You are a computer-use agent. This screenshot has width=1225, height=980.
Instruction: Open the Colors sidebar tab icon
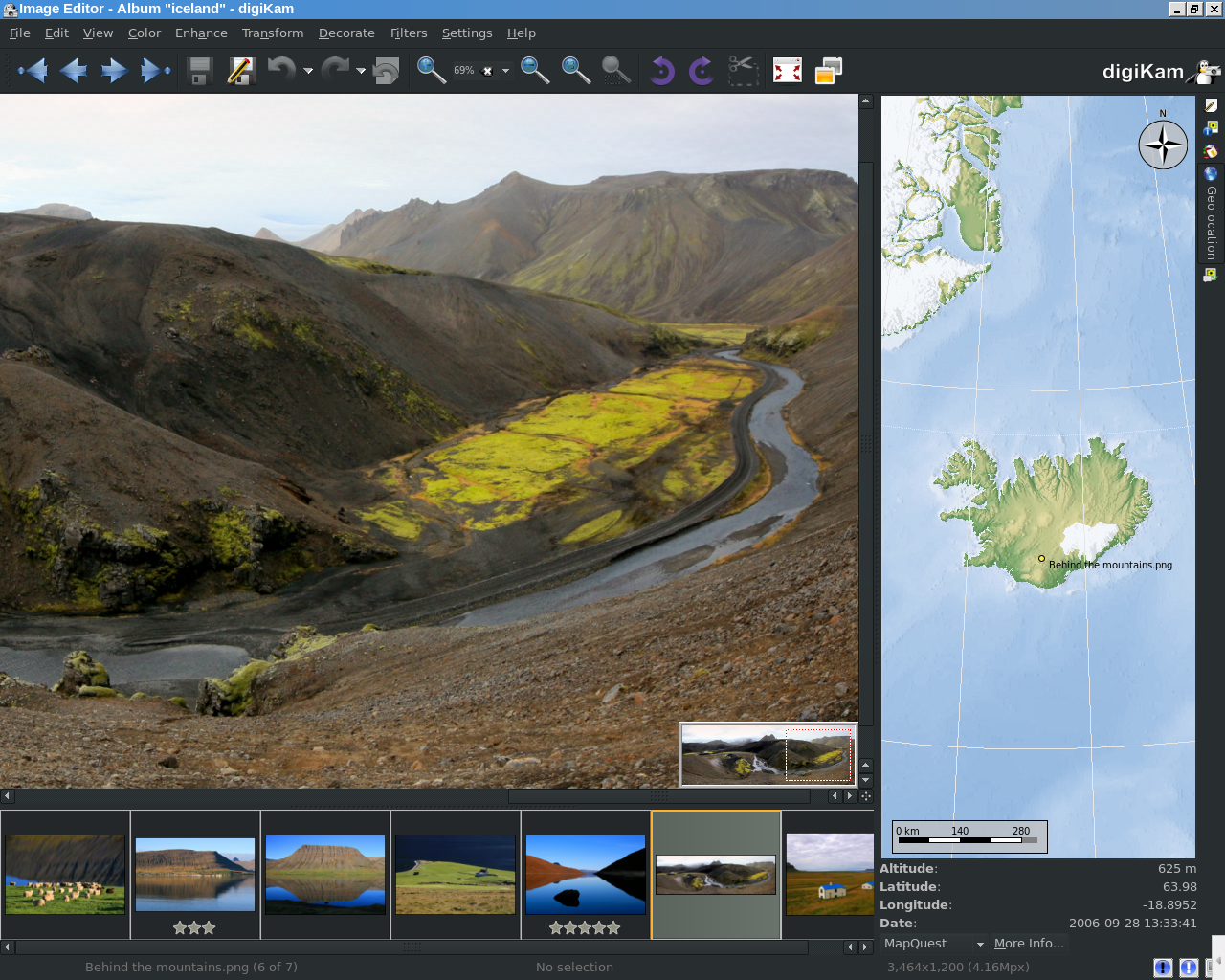point(1211,151)
